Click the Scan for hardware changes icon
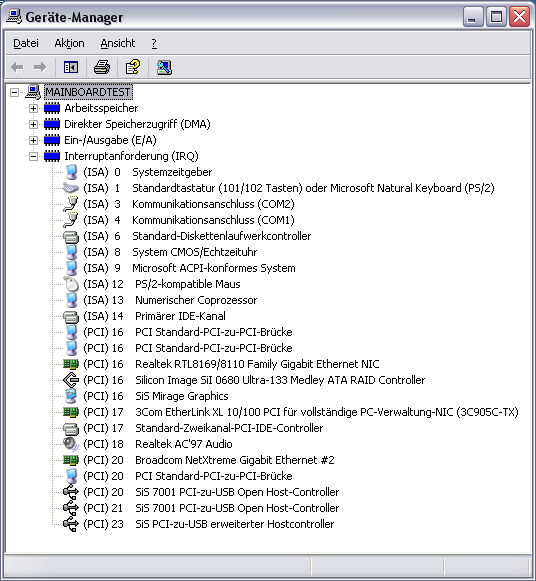This screenshot has height=581, width=536. 164,67
